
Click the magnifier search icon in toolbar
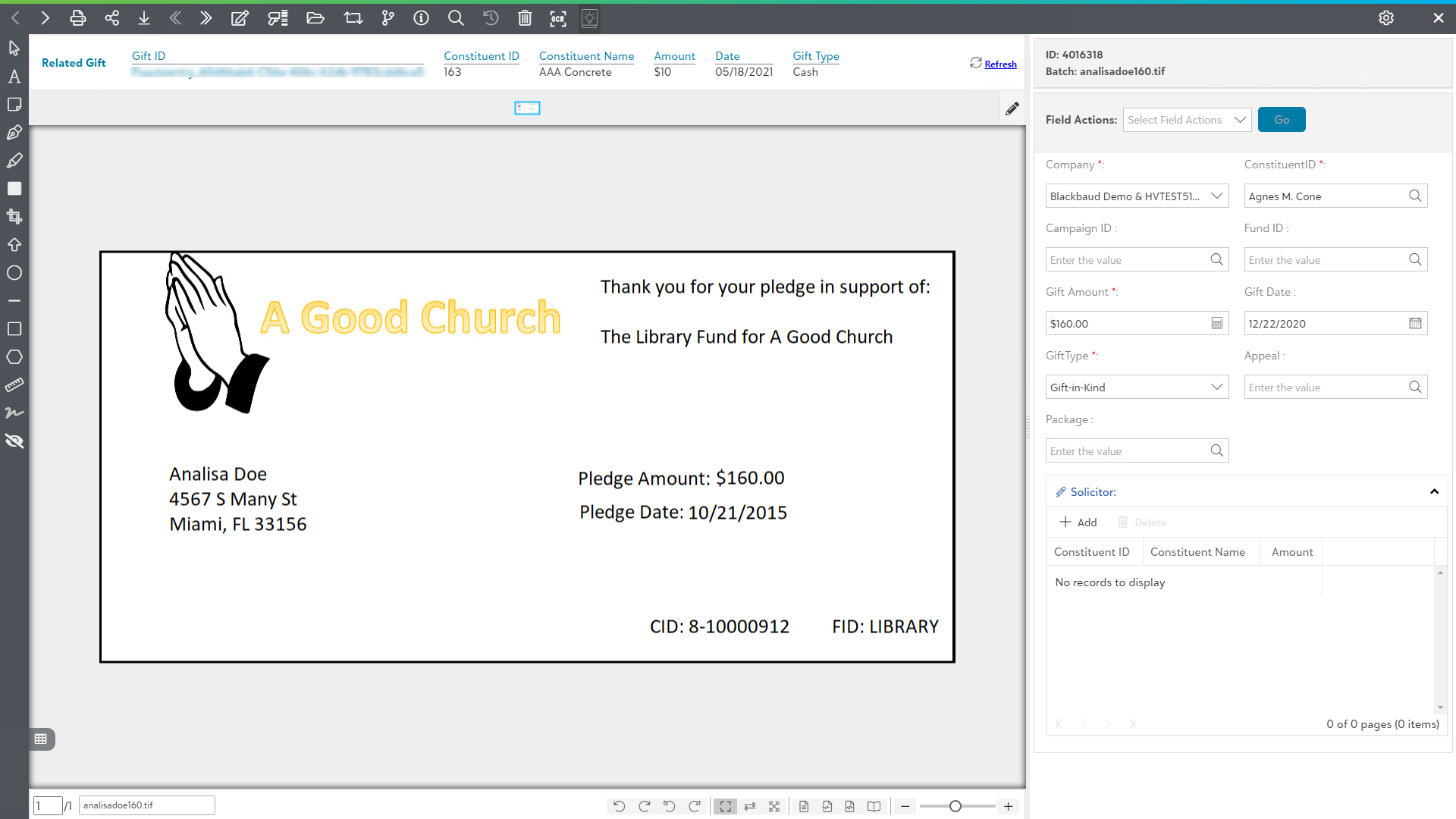(456, 18)
